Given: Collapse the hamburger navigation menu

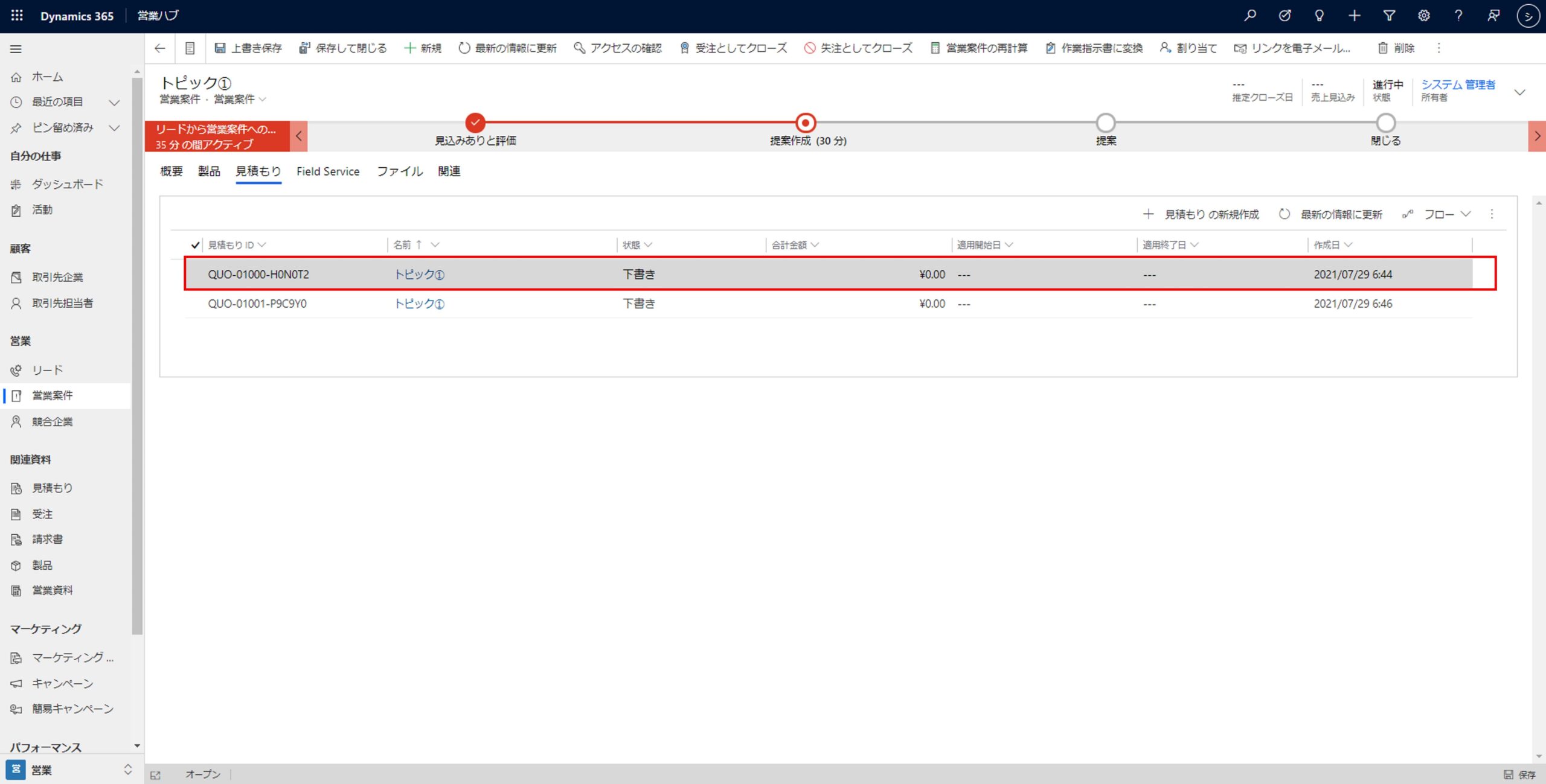Looking at the screenshot, I should tap(16, 49).
